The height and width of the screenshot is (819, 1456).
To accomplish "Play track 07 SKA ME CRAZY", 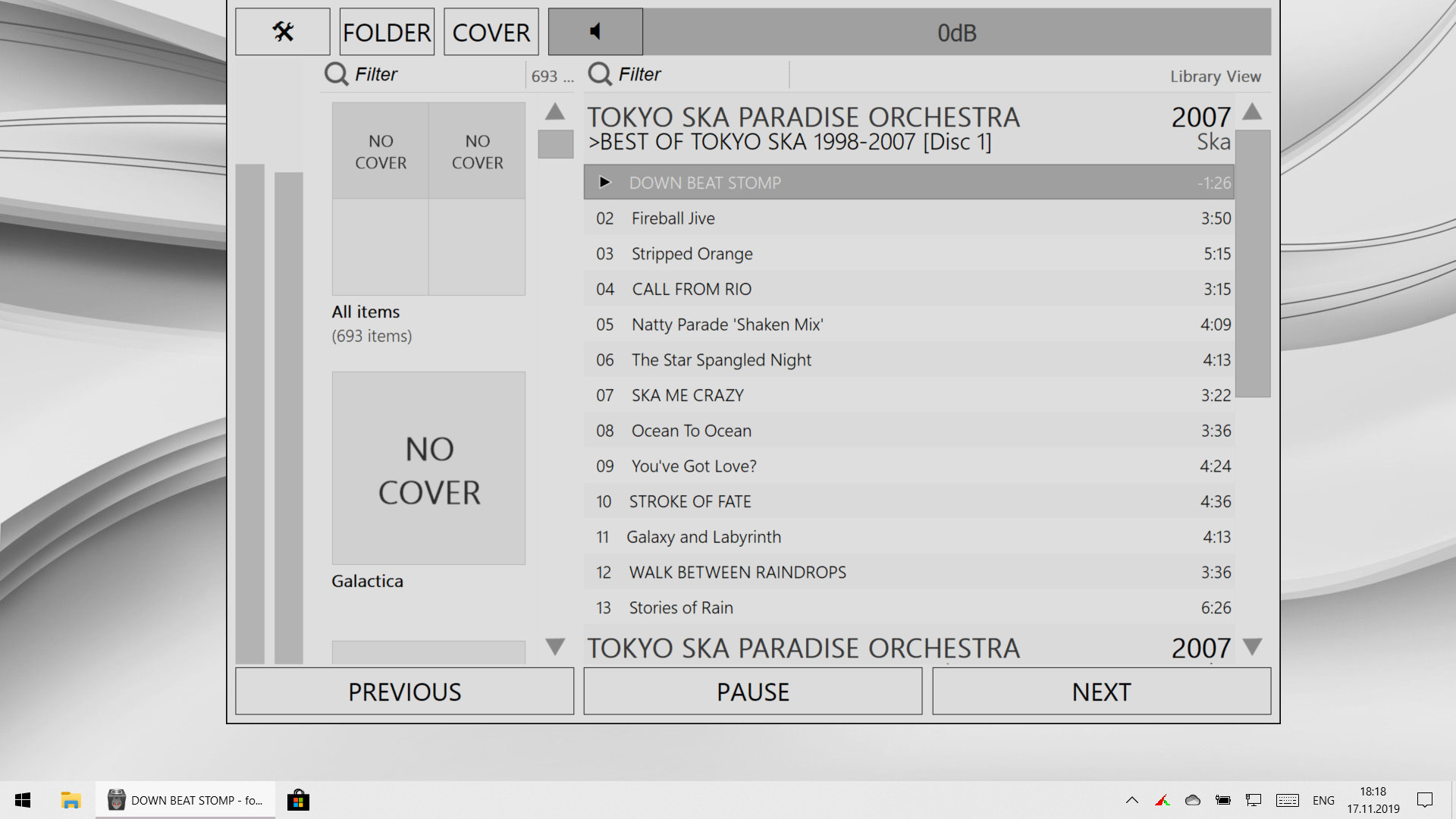I will point(687,395).
